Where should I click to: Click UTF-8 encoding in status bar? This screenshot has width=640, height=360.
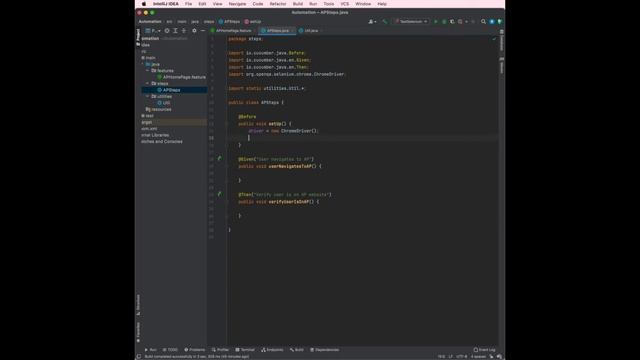point(462,356)
